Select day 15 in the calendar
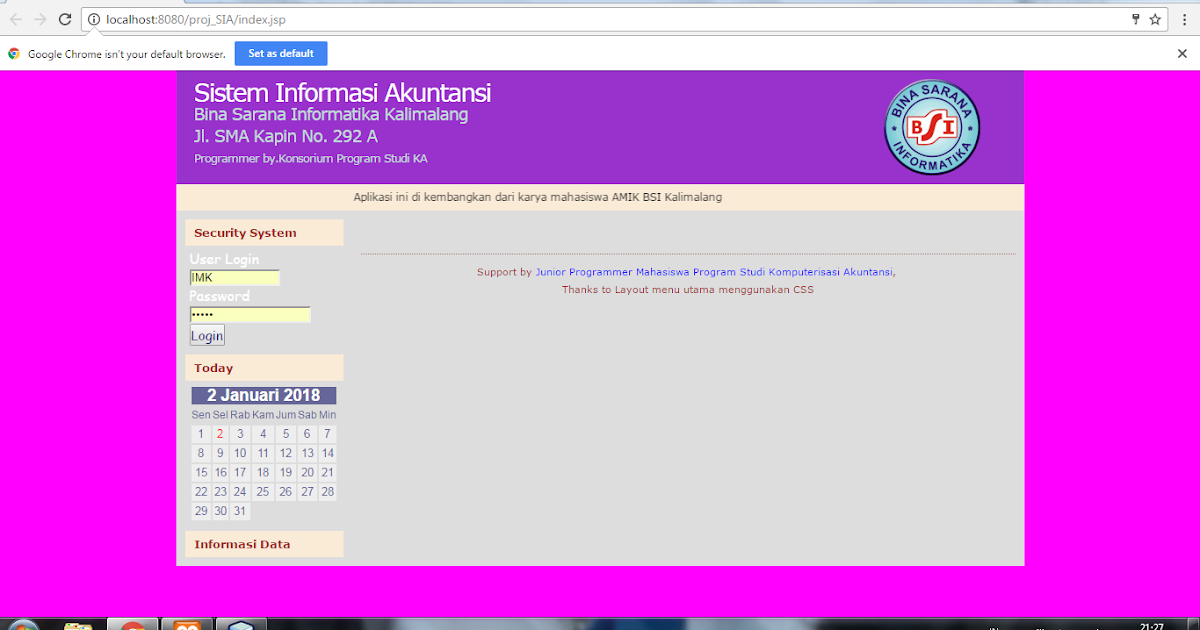Image resolution: width=1200 pixels, height=630 pixels. click(x=201, y=473)
